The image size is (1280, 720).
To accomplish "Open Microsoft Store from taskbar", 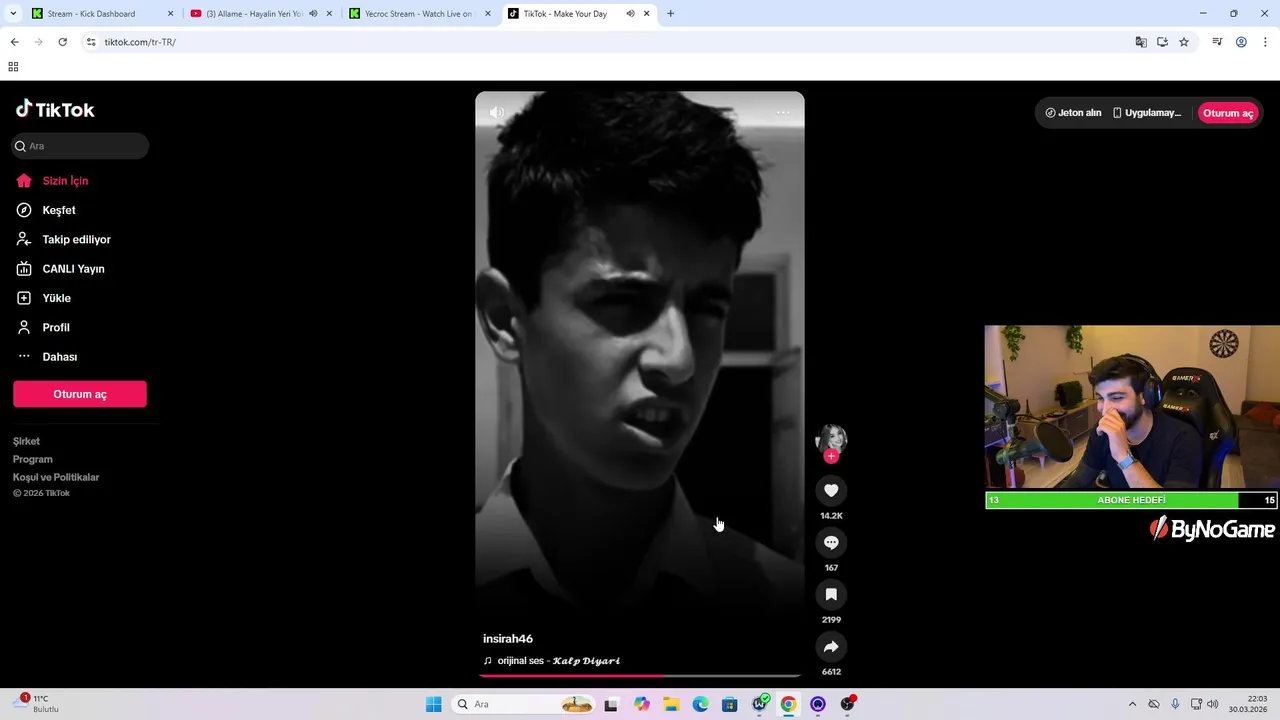I will click(x=730, y=704).
